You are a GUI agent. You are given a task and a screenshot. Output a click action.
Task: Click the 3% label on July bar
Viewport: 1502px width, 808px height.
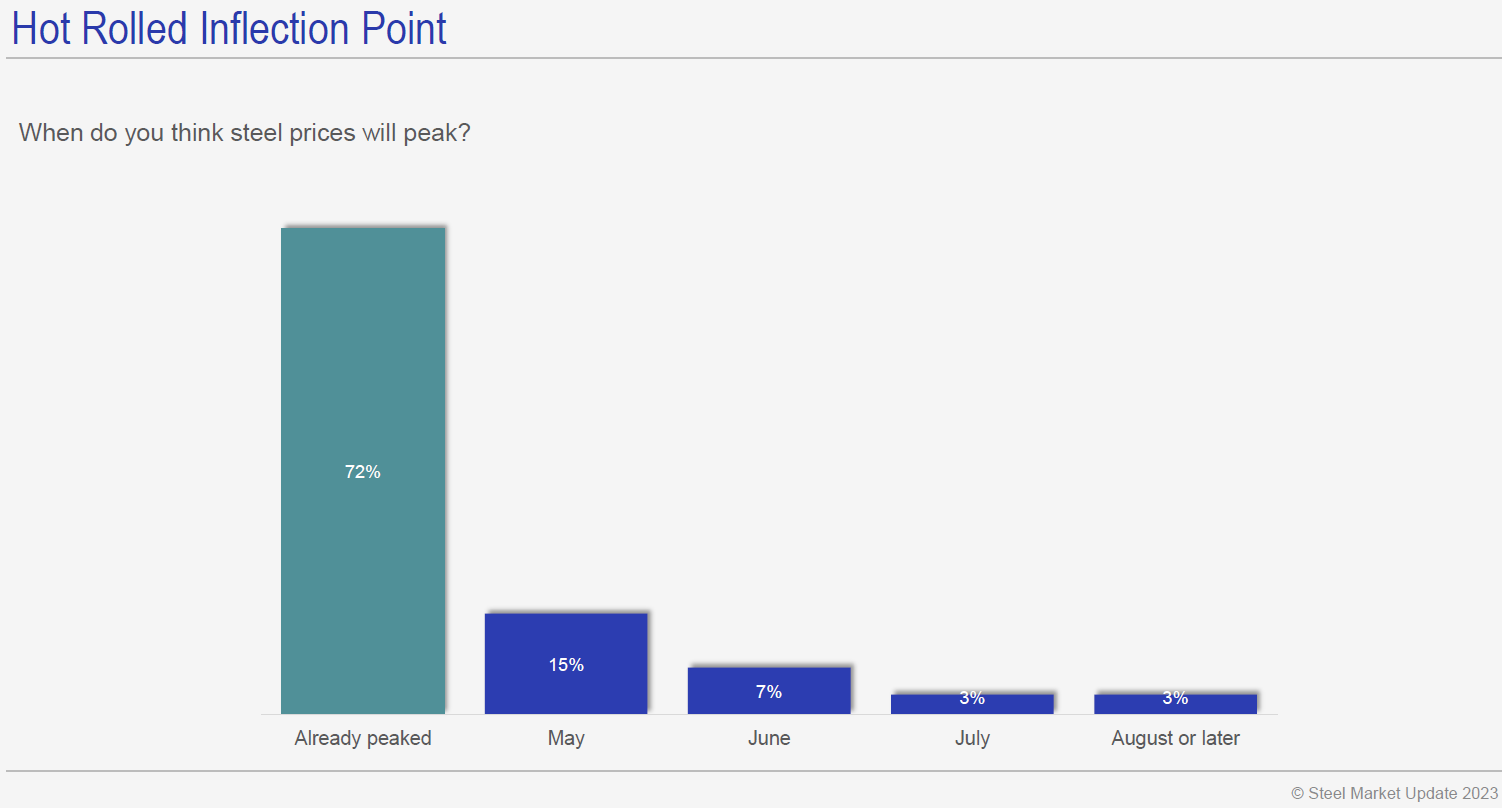(x=972, y=699)
